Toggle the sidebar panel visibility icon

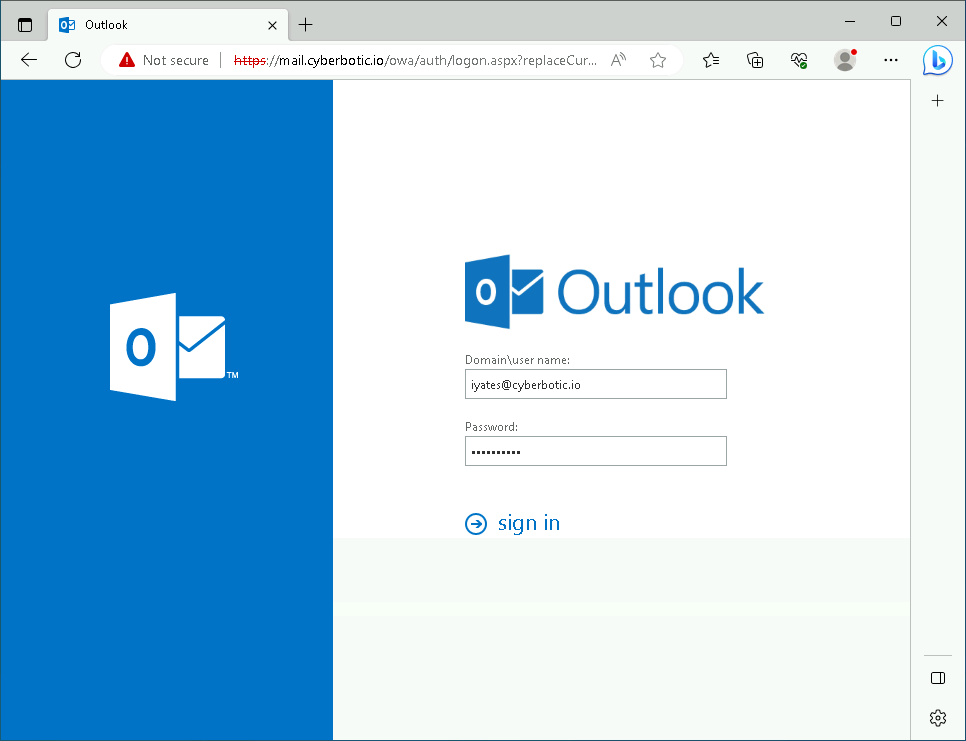tap(937, 678)
